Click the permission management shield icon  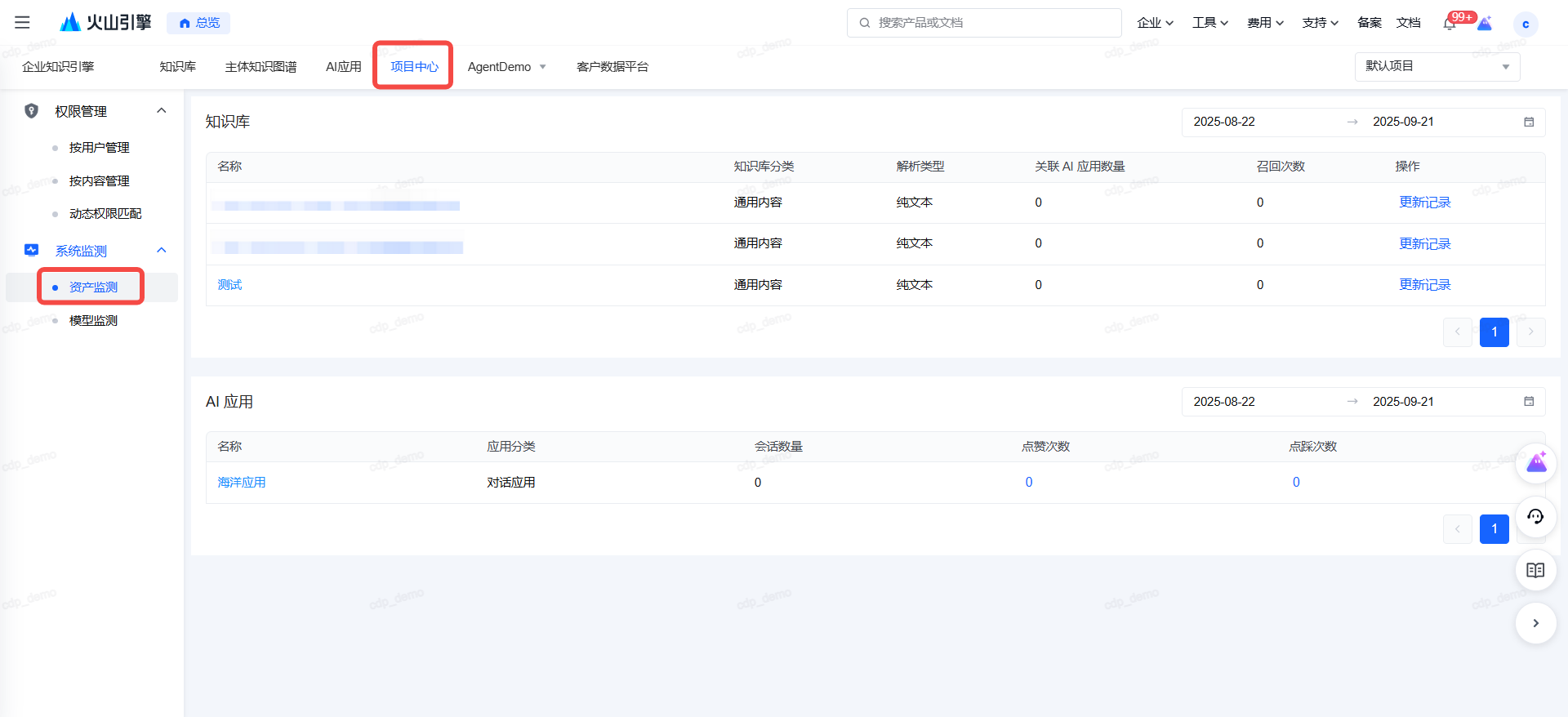tap(32, 111)
